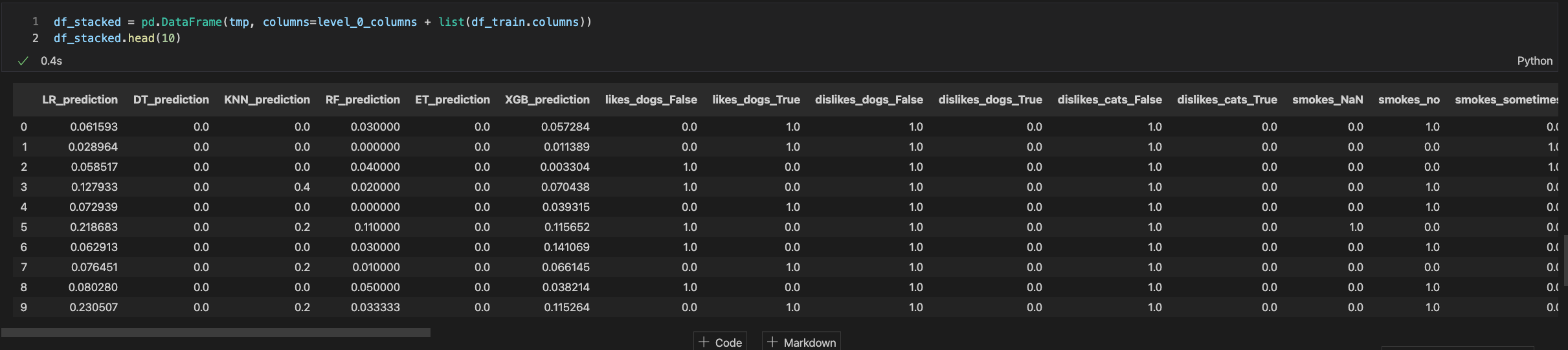Click KNN_prediction value 0.4 in row 3

pyautogui.click(x=302, y=187)
